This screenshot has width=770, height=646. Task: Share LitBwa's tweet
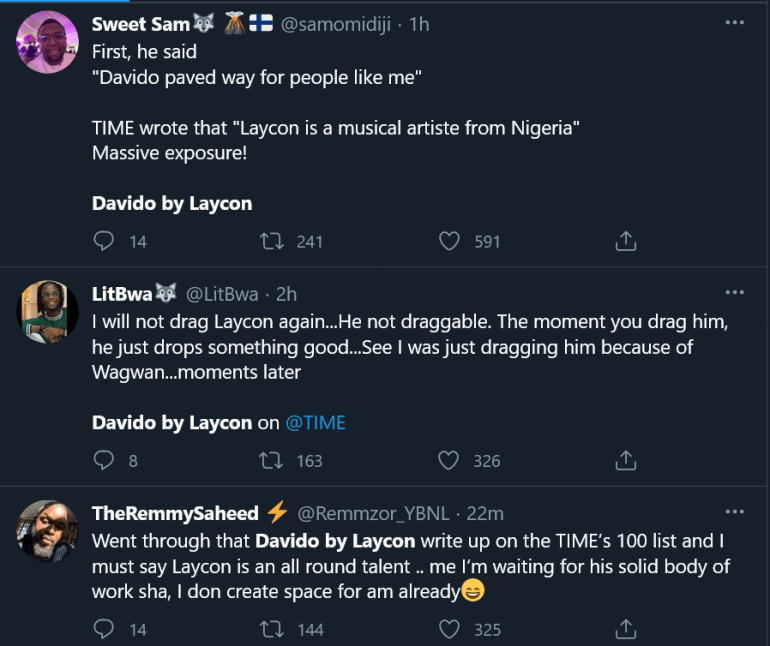coord(626,460)
